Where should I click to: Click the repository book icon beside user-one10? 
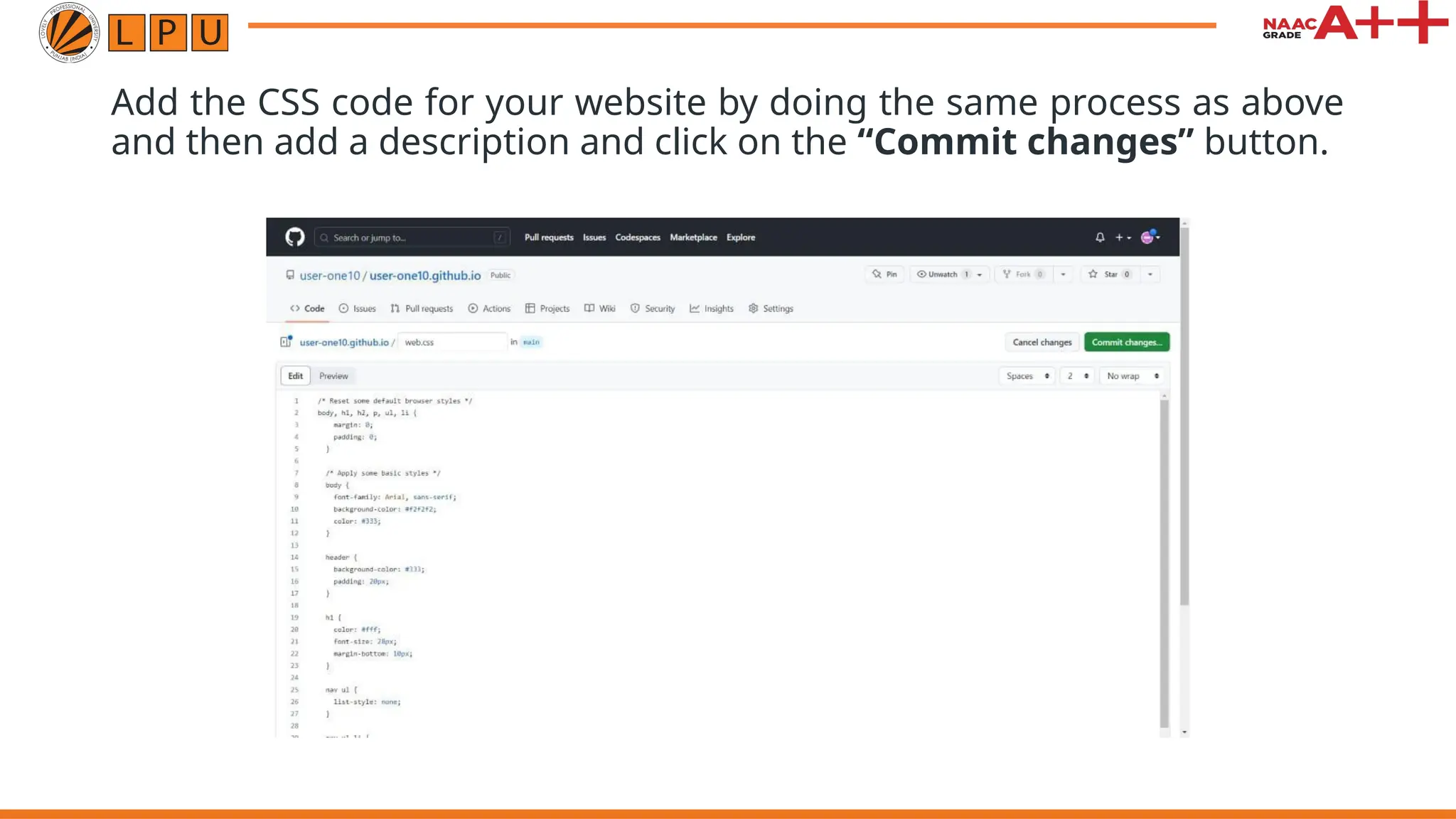point(289,275)
